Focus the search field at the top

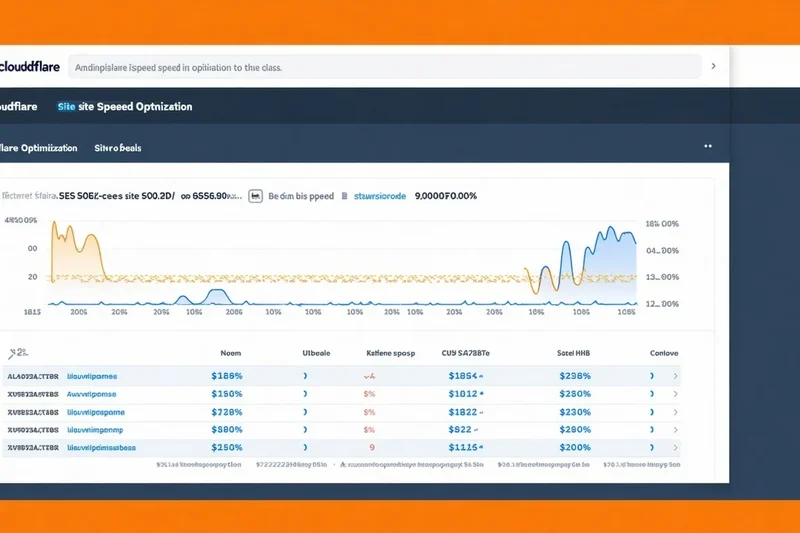pyautogui.click(x=380, y=67)
